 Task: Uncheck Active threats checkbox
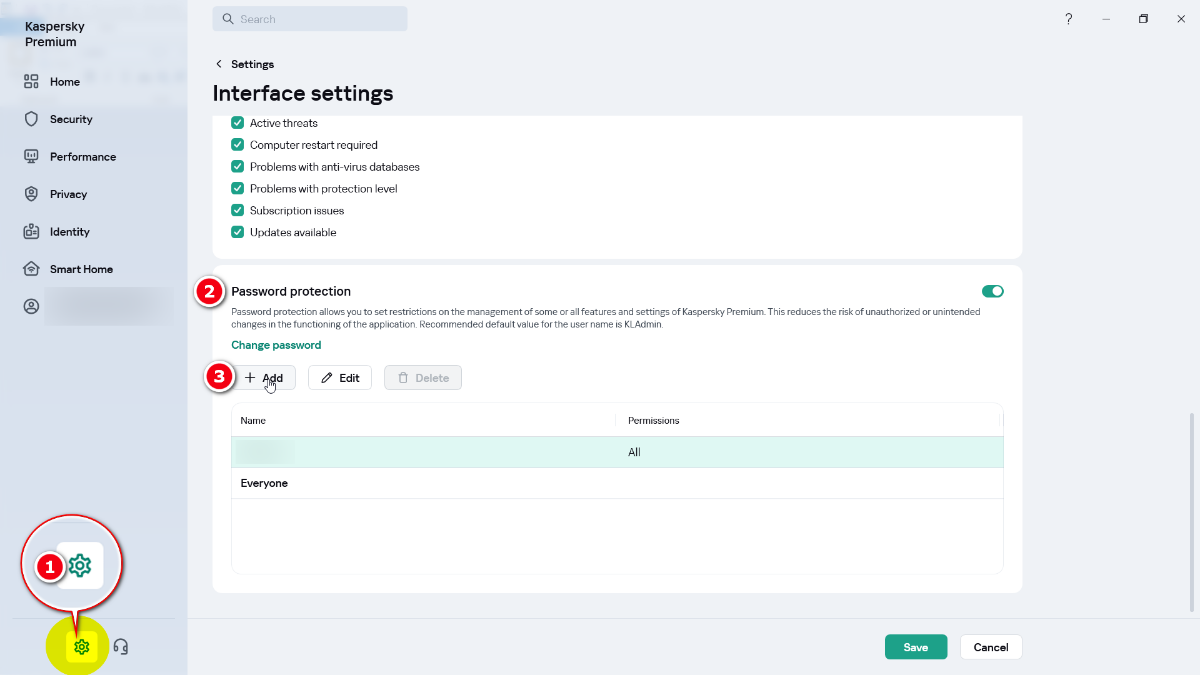coord(238,123)
